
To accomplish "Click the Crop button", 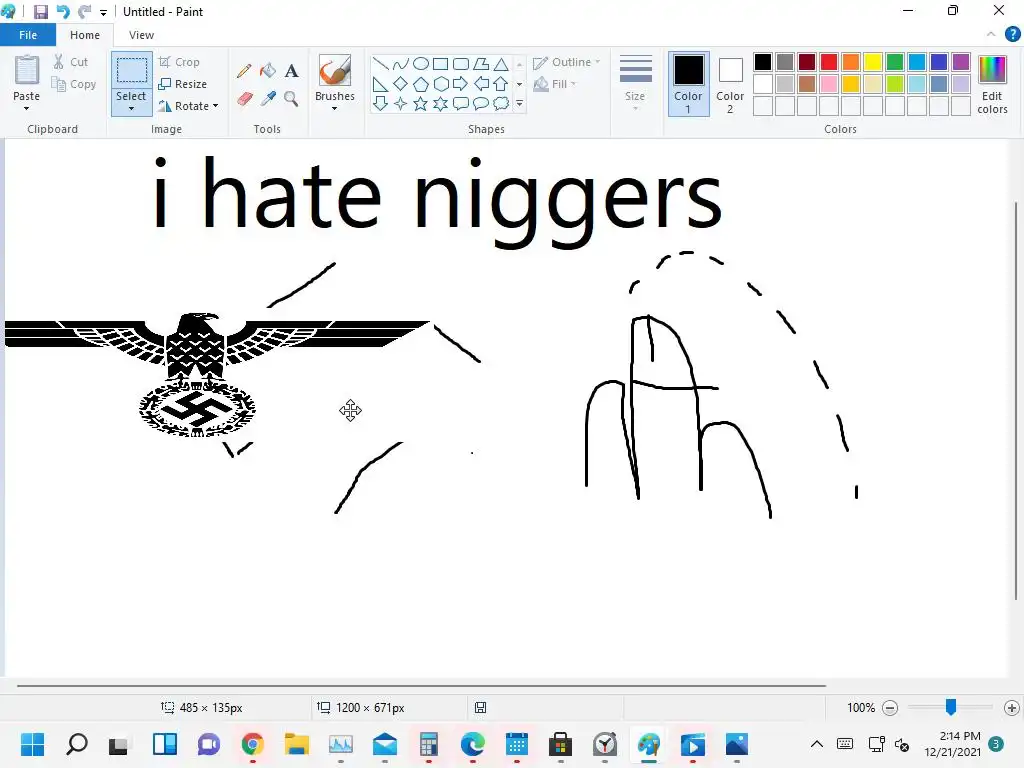I will (179, 62).
